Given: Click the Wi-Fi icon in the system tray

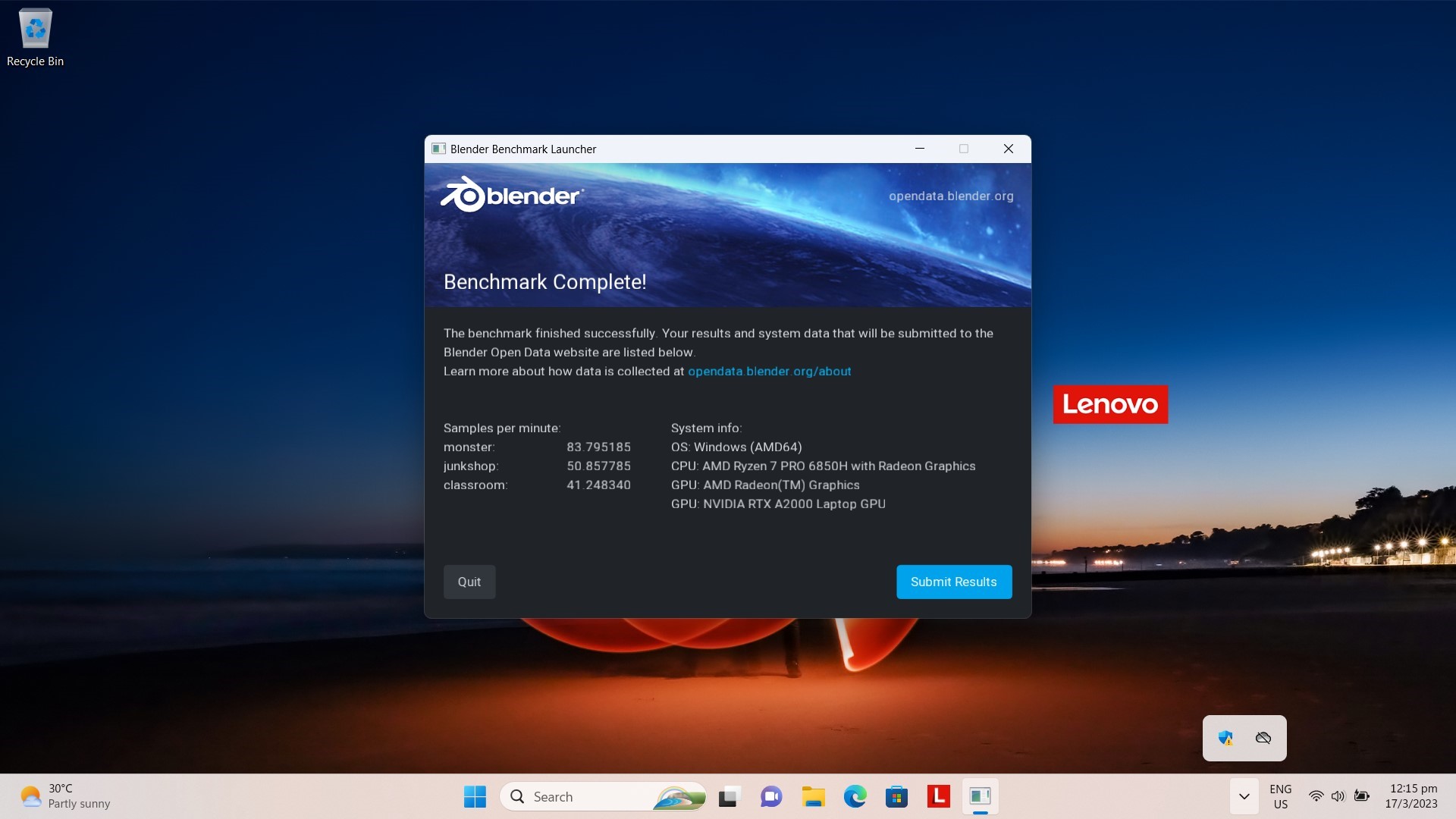Looking at the screenshot, I should (x=1316, y=796).
